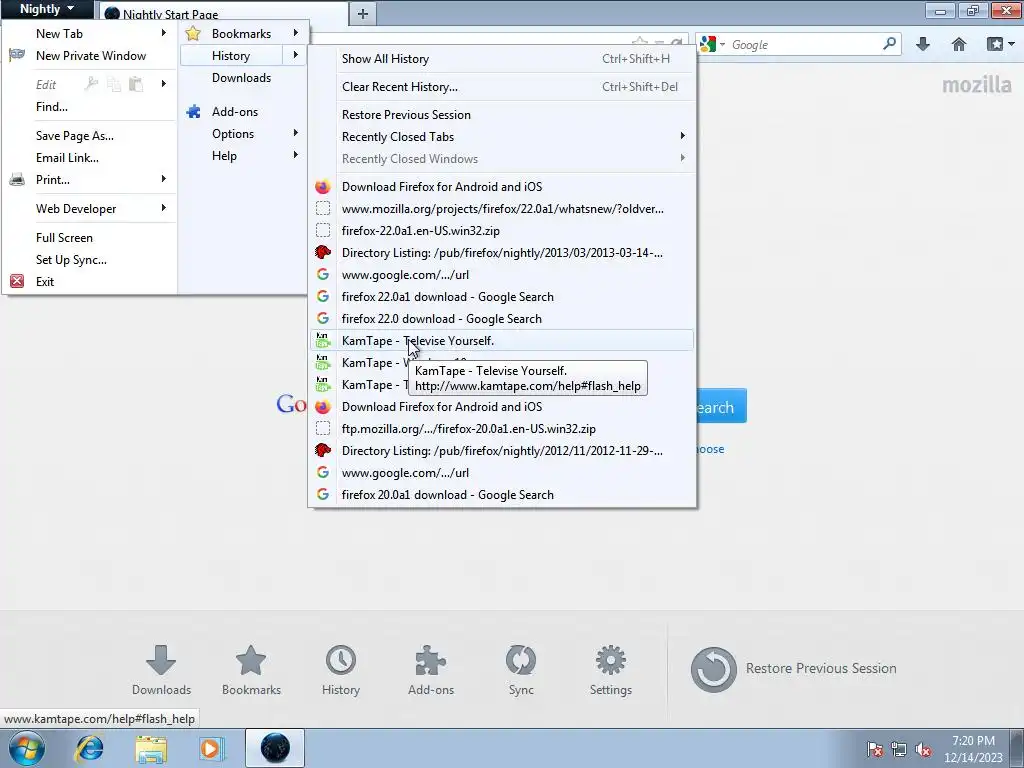
Task: Open the Nightly menu button dropdown
Action: (46, 9)
